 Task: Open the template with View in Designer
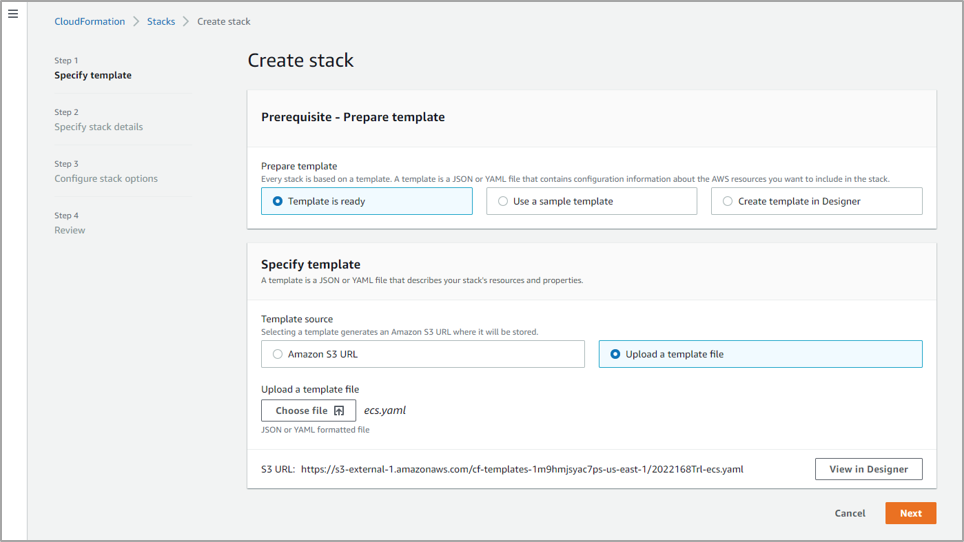[869, 469]
